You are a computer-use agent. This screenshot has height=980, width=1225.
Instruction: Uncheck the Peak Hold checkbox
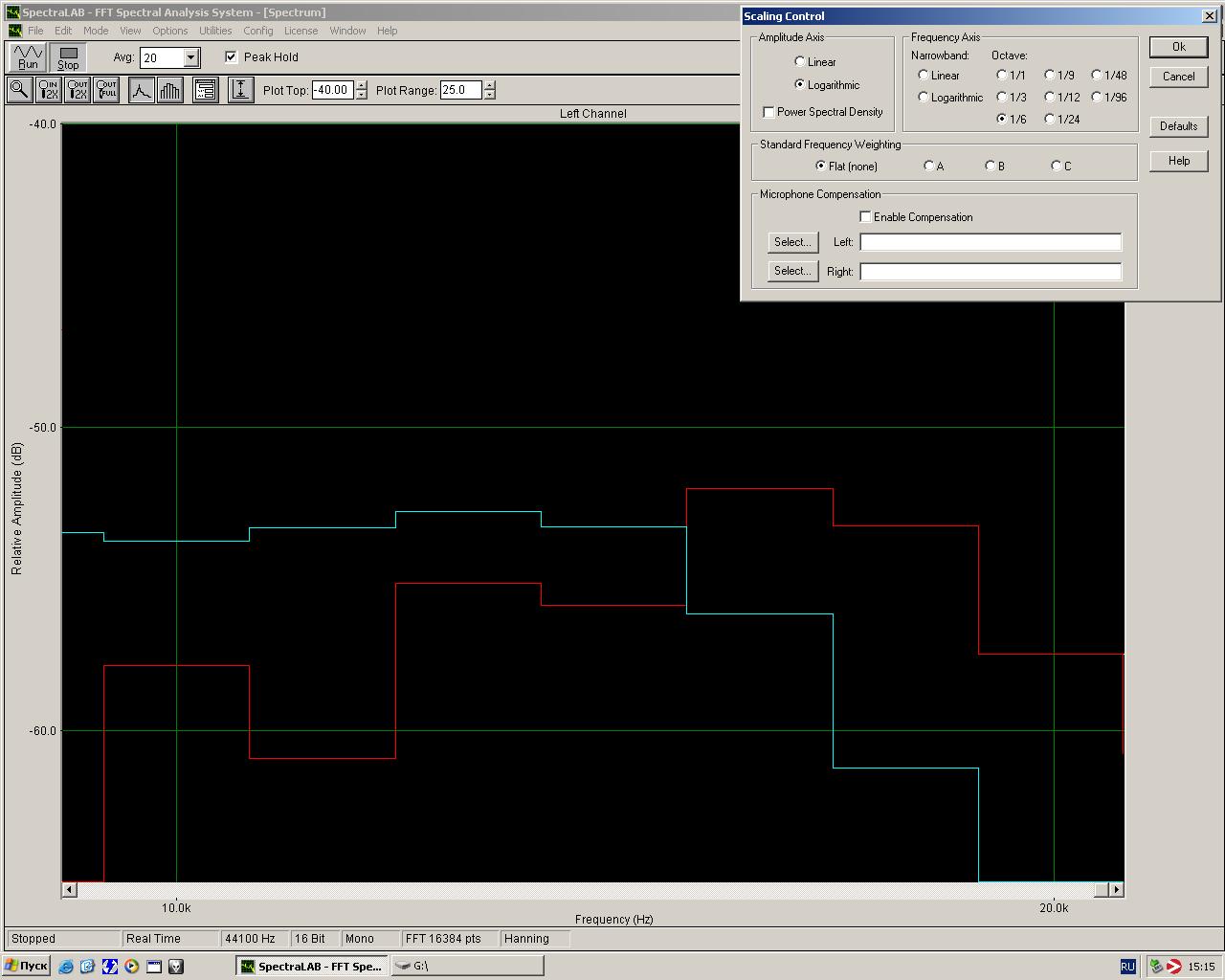pyautogui.click(x=231, y=57)
